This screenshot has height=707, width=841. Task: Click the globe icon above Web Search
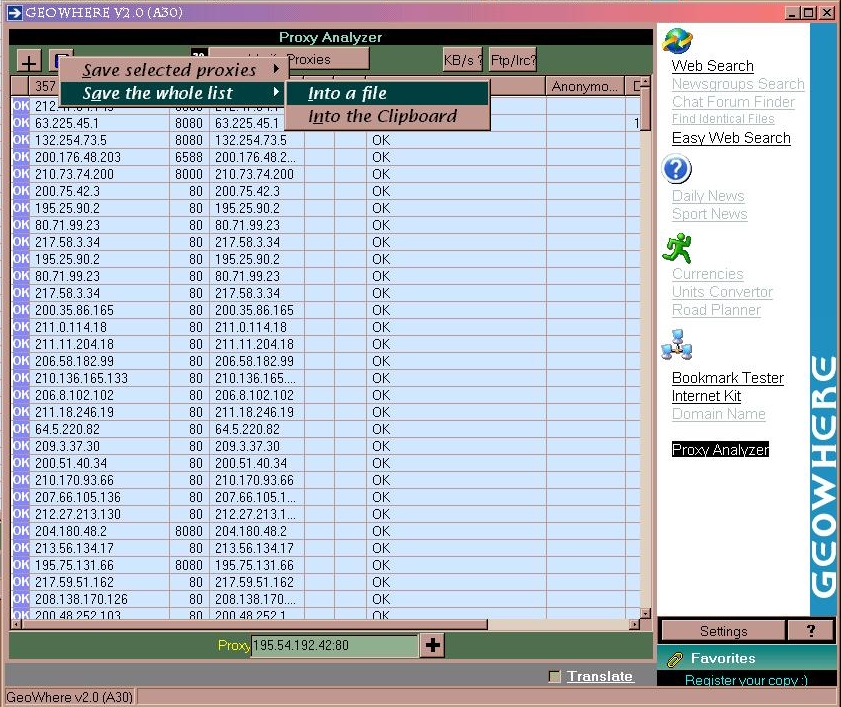pos(677,41)
